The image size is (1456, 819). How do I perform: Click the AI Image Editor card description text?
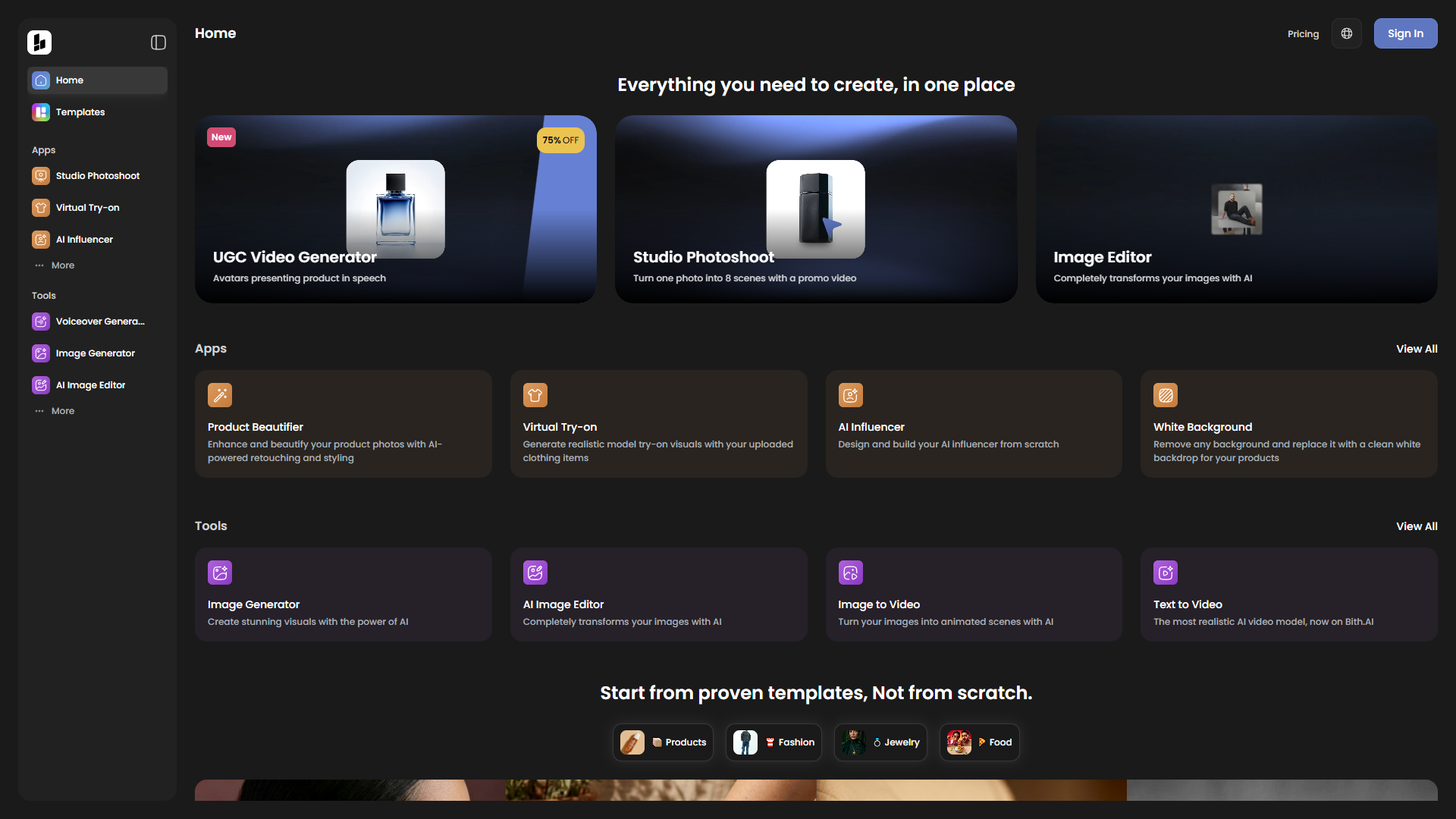[623, 622]
